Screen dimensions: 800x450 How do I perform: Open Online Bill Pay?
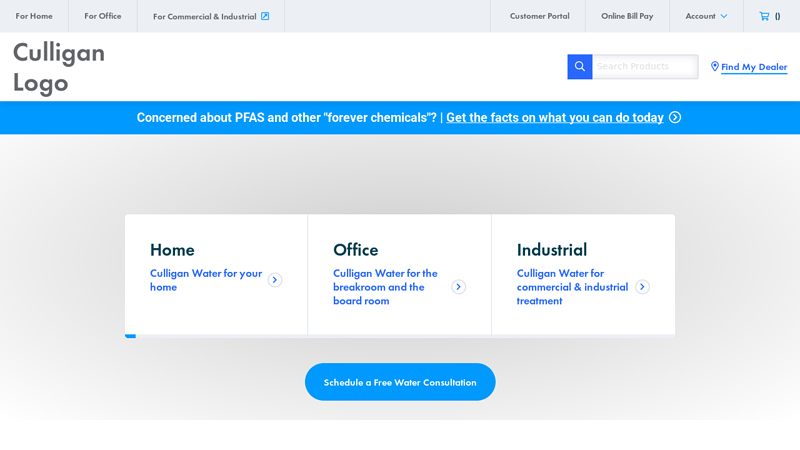pyautogui.click(x=627, y=16)
